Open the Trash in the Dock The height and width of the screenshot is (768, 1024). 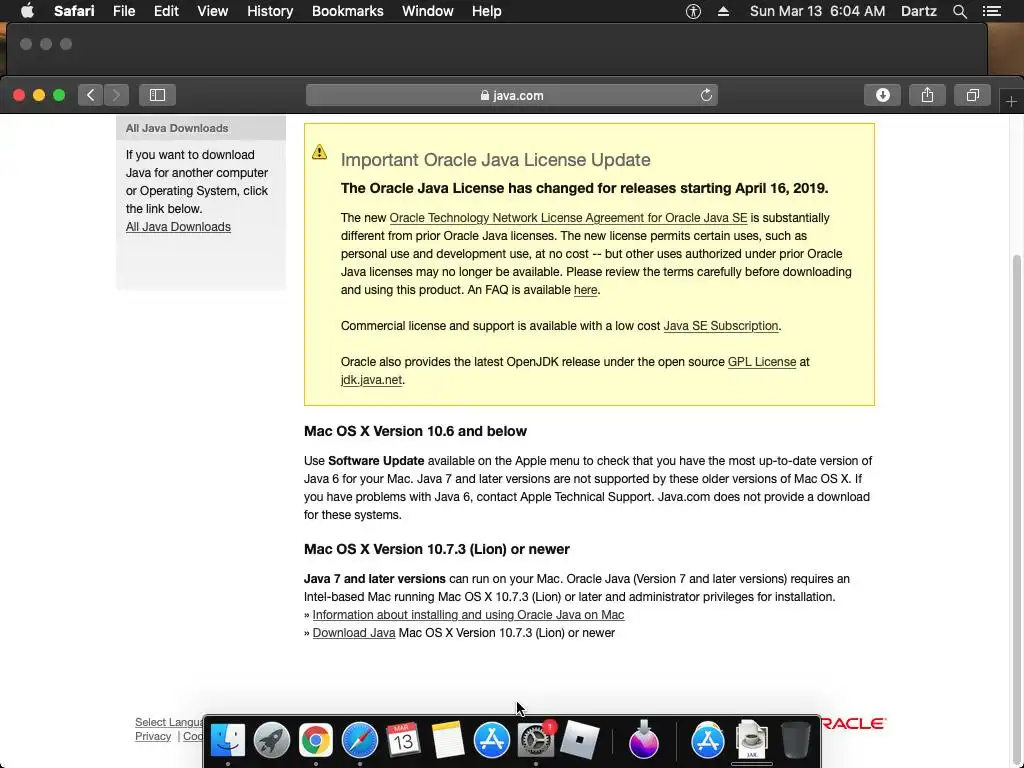795,740
